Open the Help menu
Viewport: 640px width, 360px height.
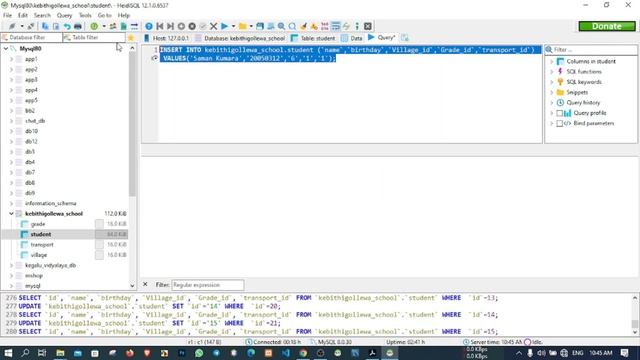coord(124,15)
